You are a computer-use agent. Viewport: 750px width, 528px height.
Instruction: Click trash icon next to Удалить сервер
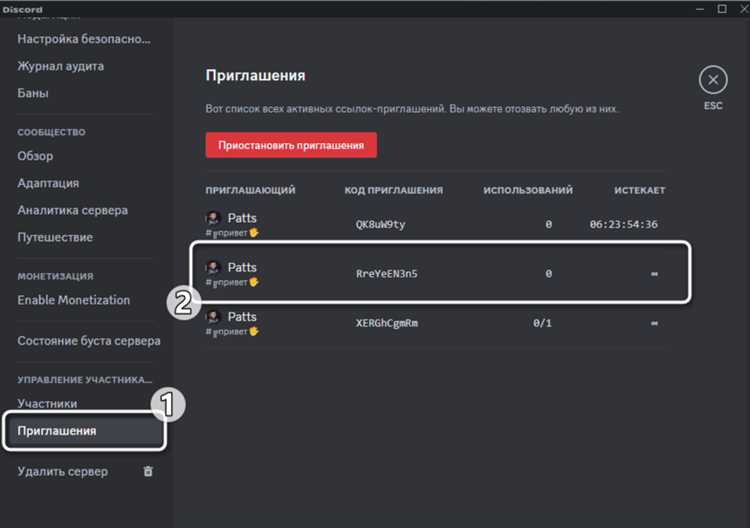tap(148, 471)
